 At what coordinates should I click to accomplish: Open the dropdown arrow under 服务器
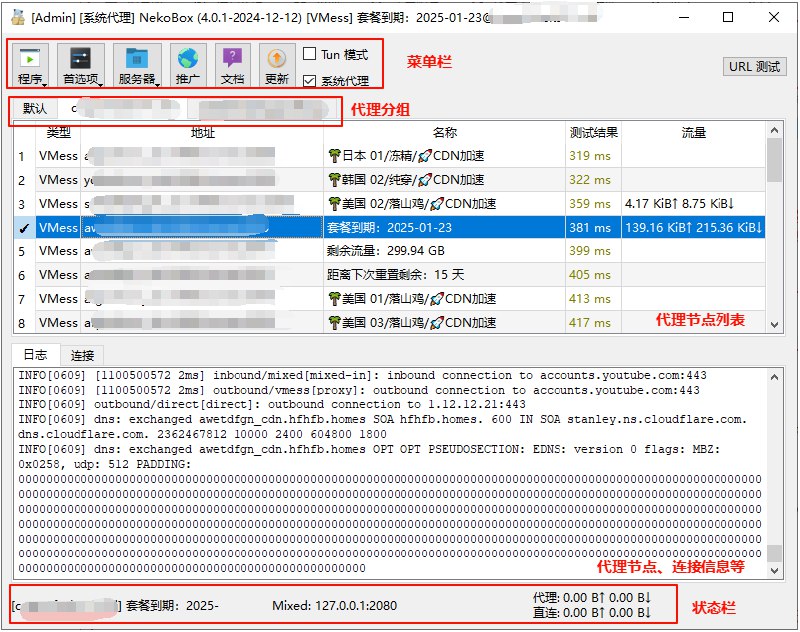click(157, 82)
